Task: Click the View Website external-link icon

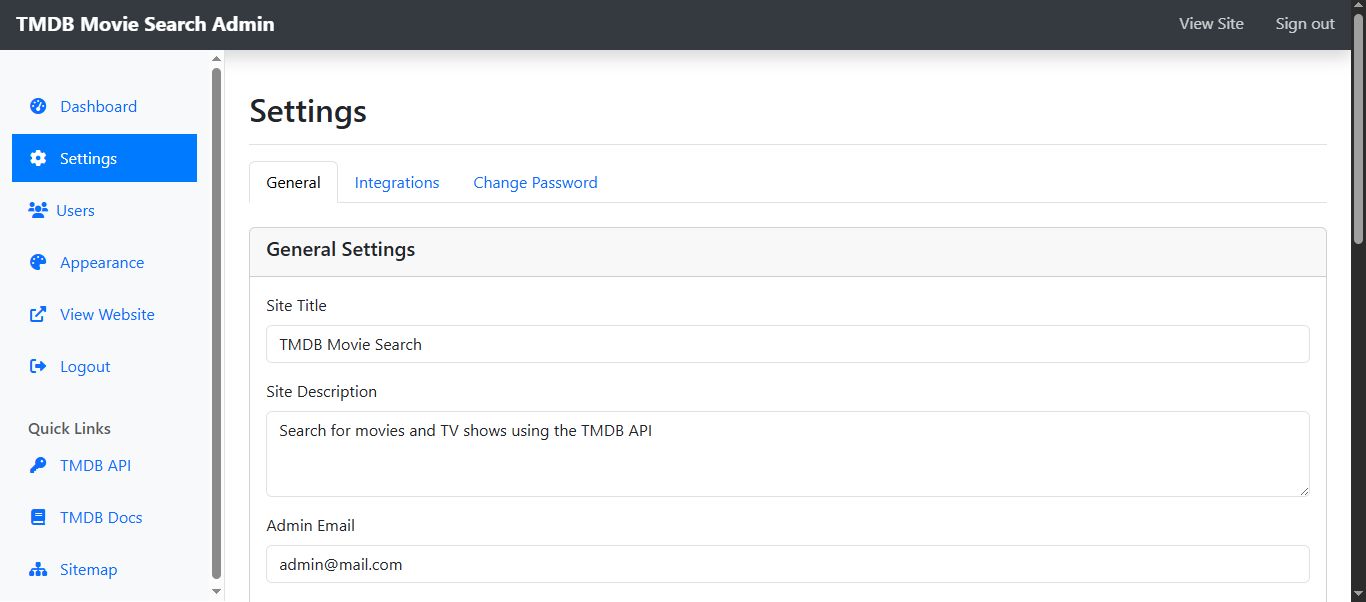Action: coord(38,314)
